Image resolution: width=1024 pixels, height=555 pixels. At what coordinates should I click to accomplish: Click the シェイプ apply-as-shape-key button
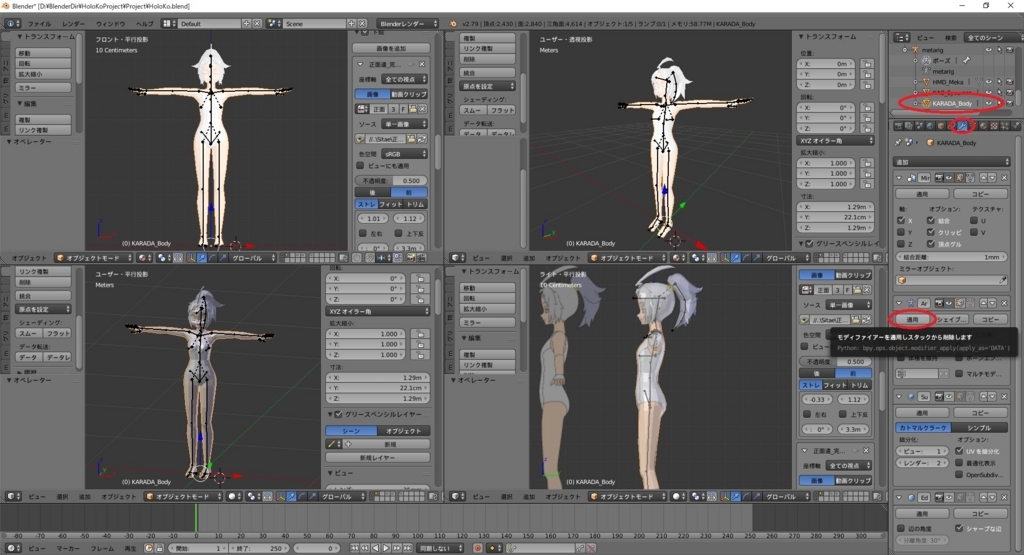(x=952, y=319)
